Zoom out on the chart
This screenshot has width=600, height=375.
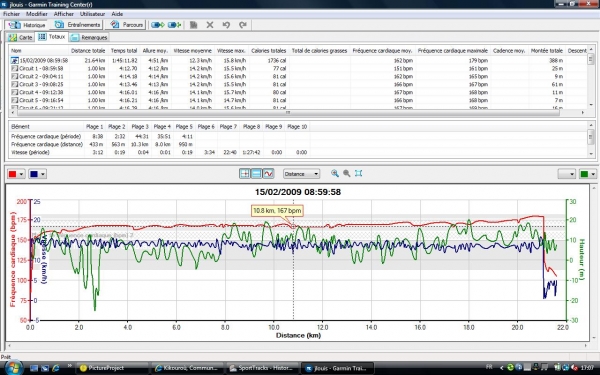[347, 173]
